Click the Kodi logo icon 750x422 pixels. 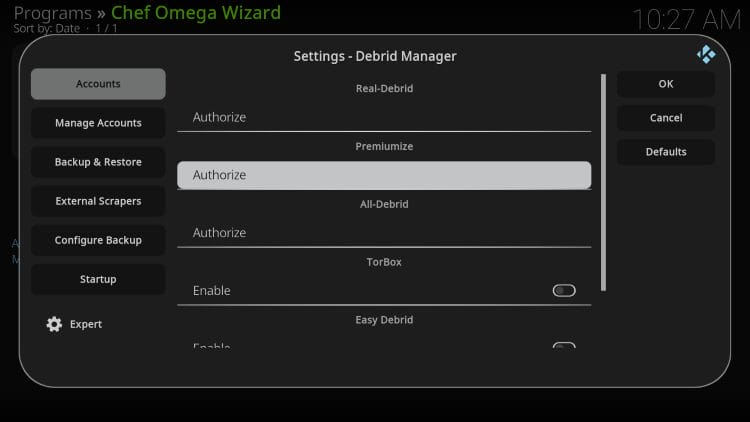click(706, 55)
